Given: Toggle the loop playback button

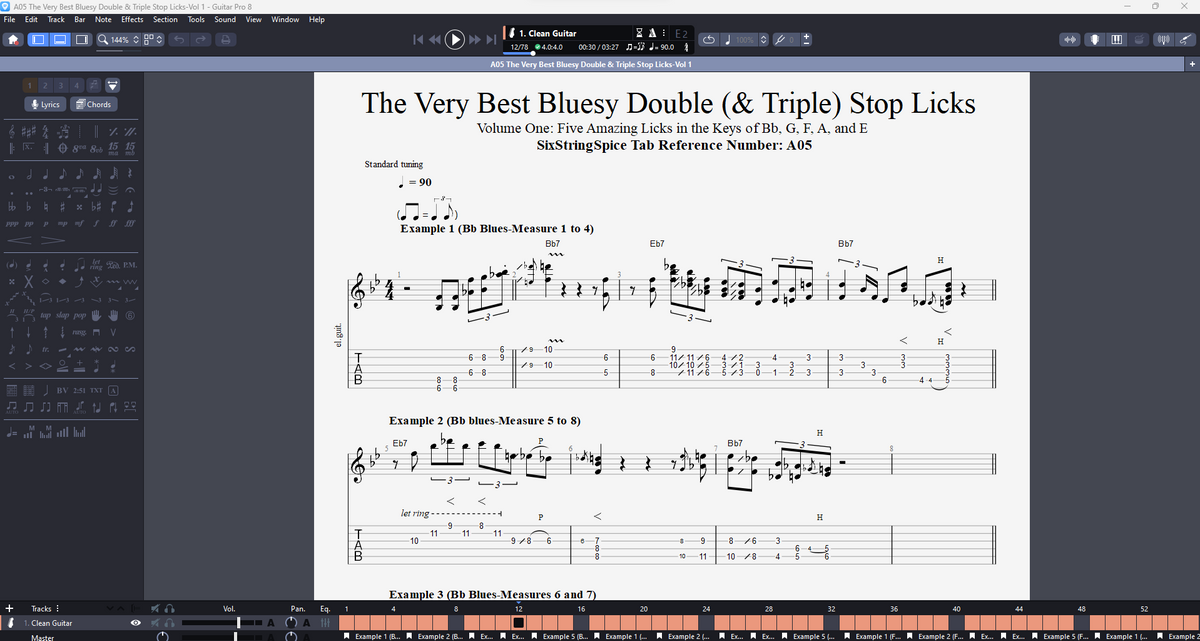Looking at the screenshot, I should (x=710, y=40).
